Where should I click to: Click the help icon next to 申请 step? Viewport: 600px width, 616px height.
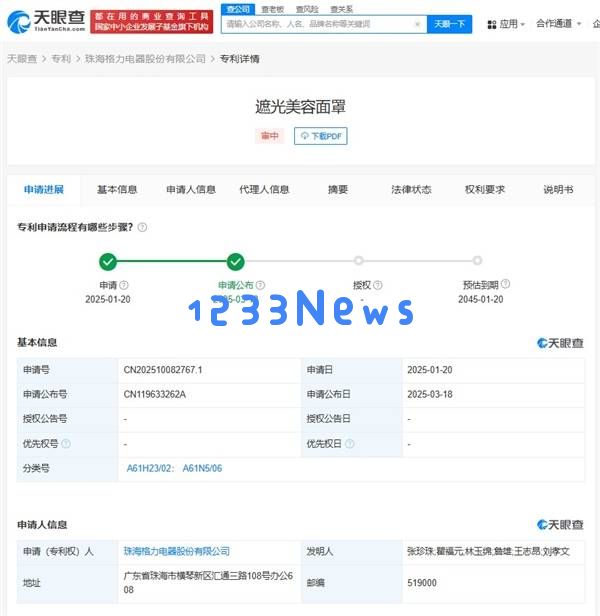[x=124, y=285]
